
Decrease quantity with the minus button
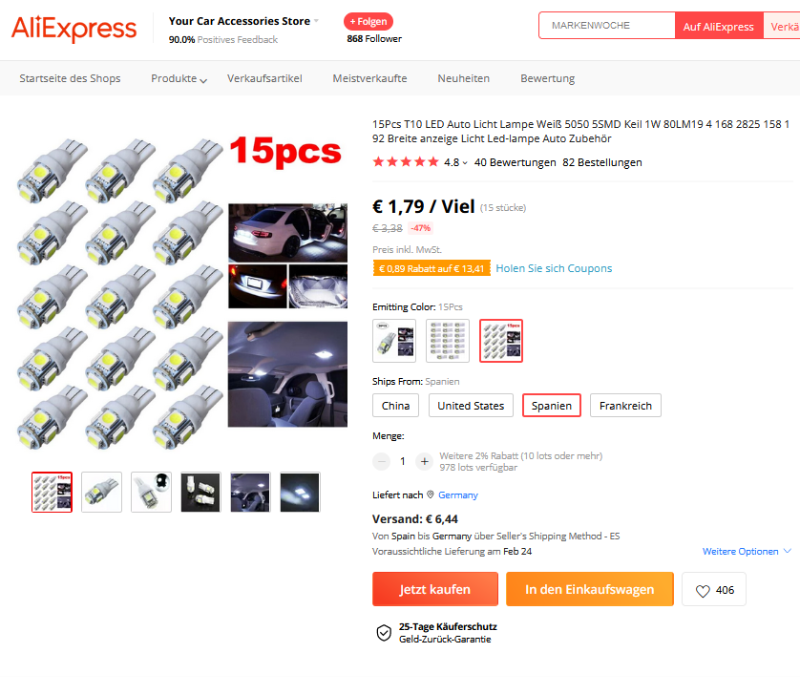(x=381, y=461)
